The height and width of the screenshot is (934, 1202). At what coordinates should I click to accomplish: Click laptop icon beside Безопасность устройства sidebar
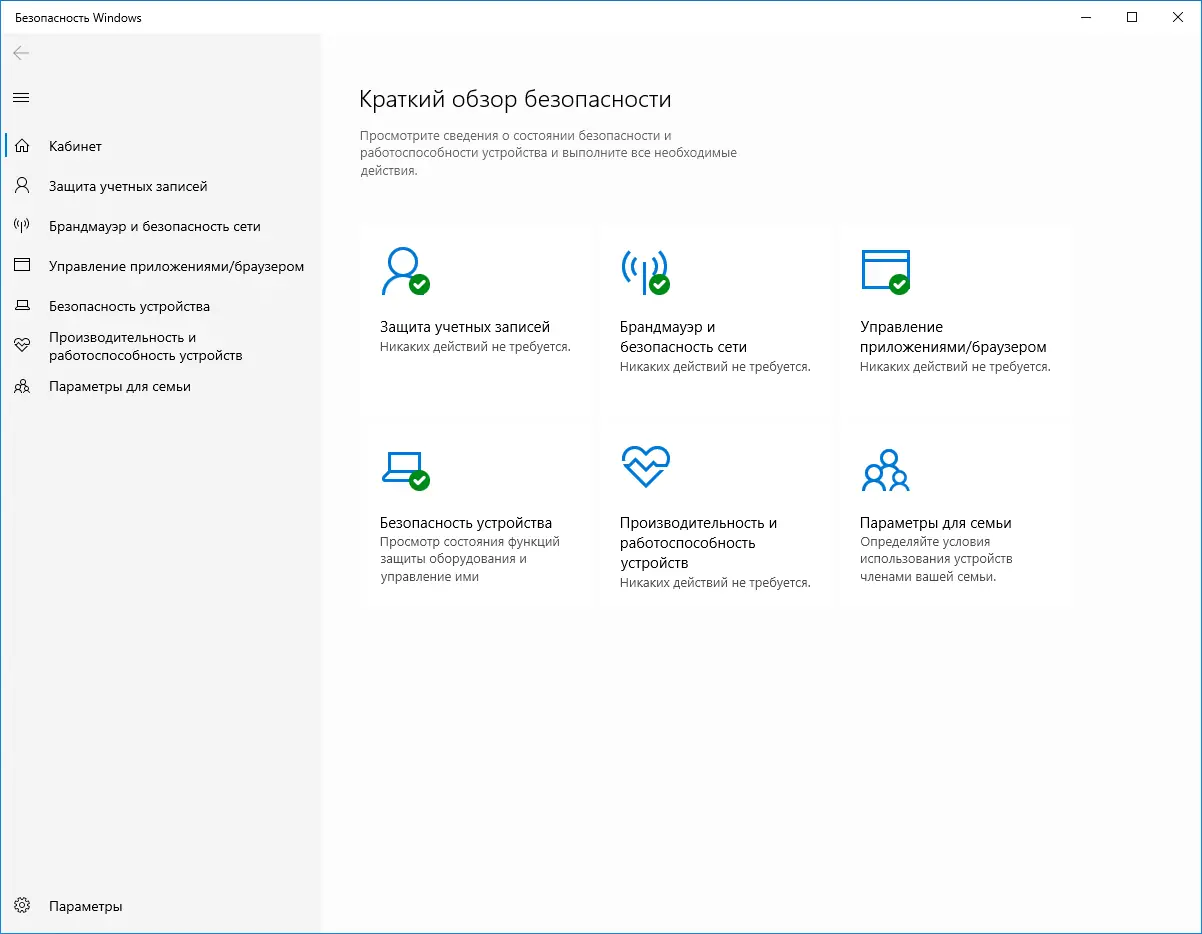[21, 306]
